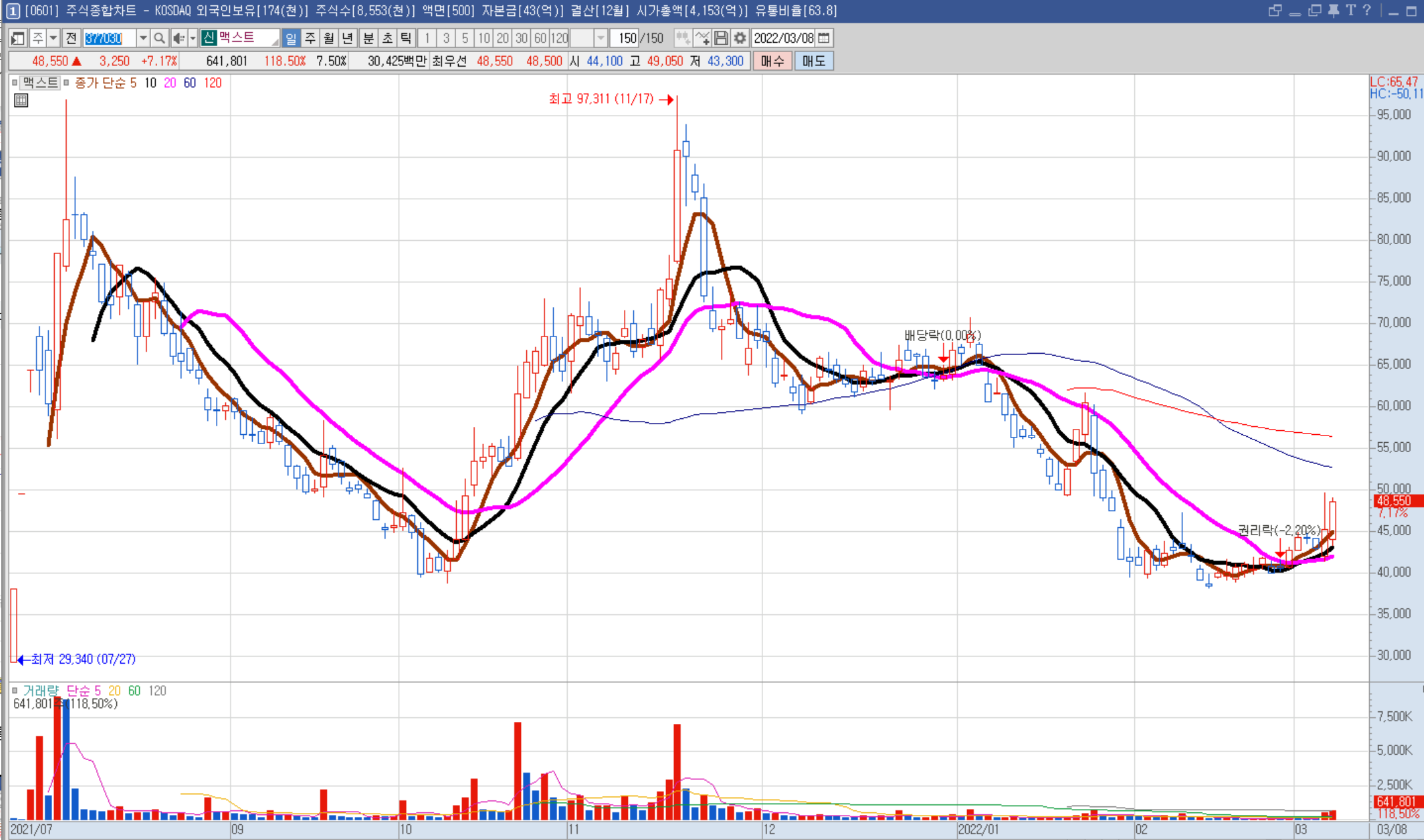Image resolution: width=1424 pixels, height=840 pixels.
Task: Select the 20 interval button
Action: 503,38
